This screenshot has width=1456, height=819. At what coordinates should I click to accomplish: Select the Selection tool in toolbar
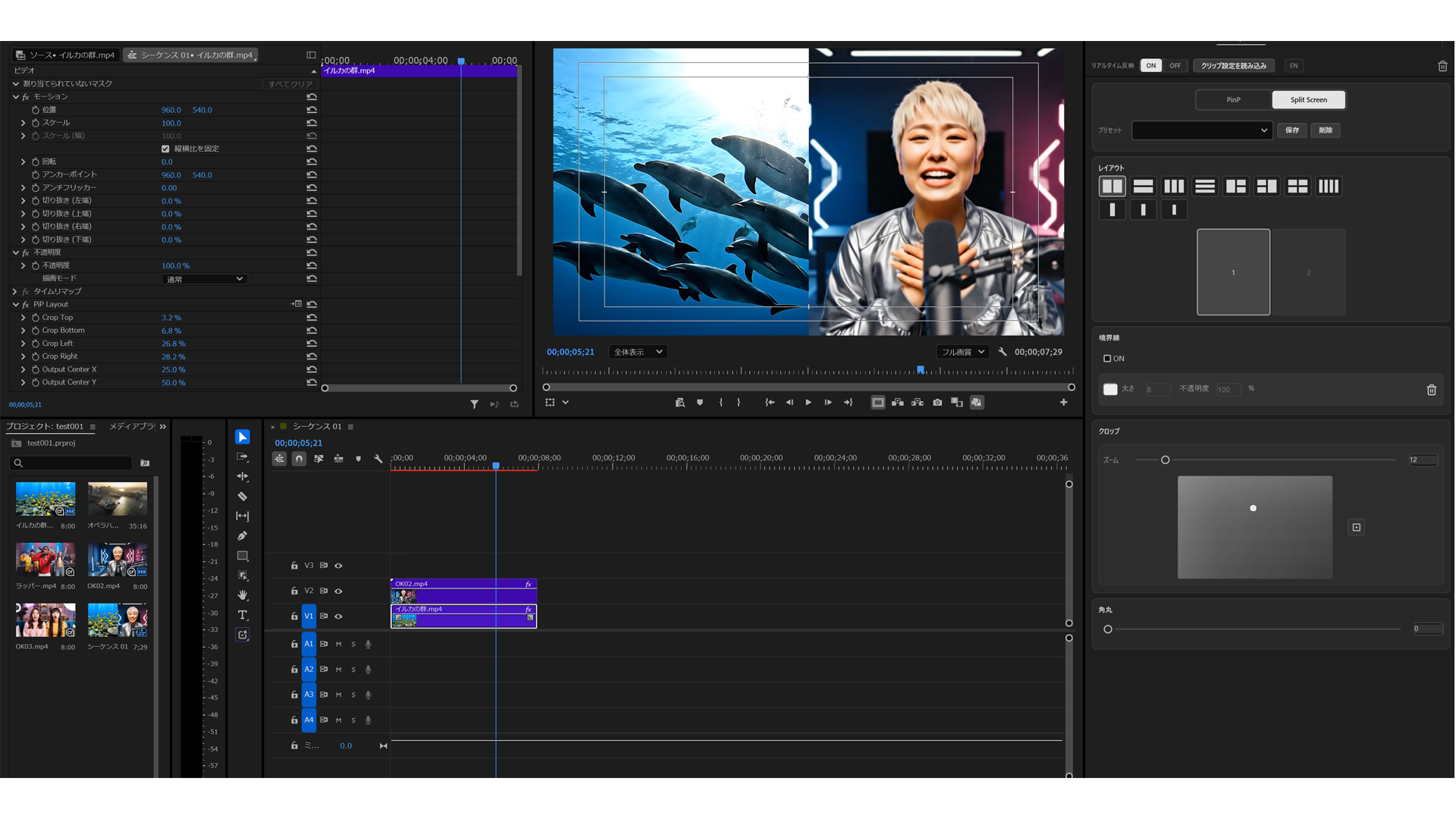point(243,437)
